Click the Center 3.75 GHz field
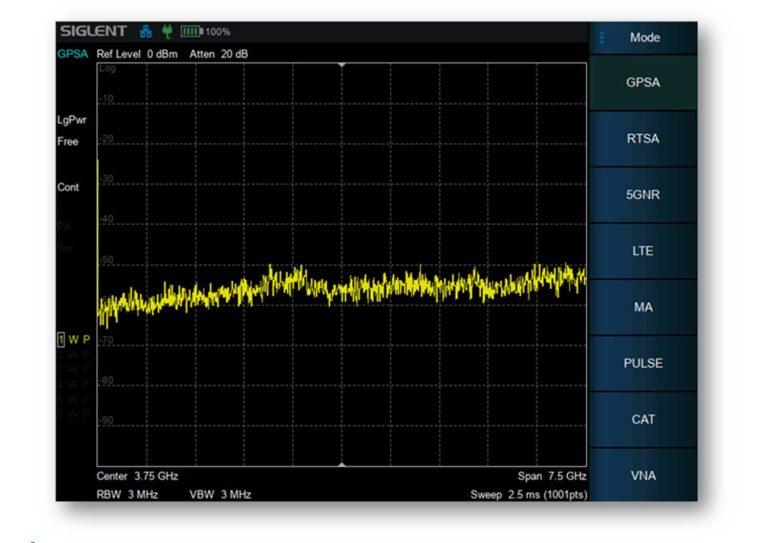 (x=137, y=476)
